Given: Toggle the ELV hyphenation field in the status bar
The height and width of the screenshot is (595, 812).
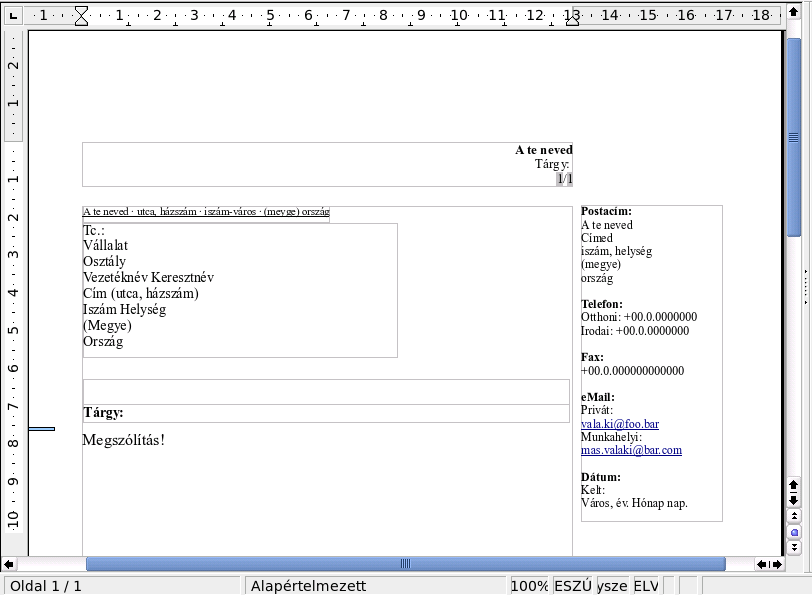Looking at the screenshot, I should [646, 586].
